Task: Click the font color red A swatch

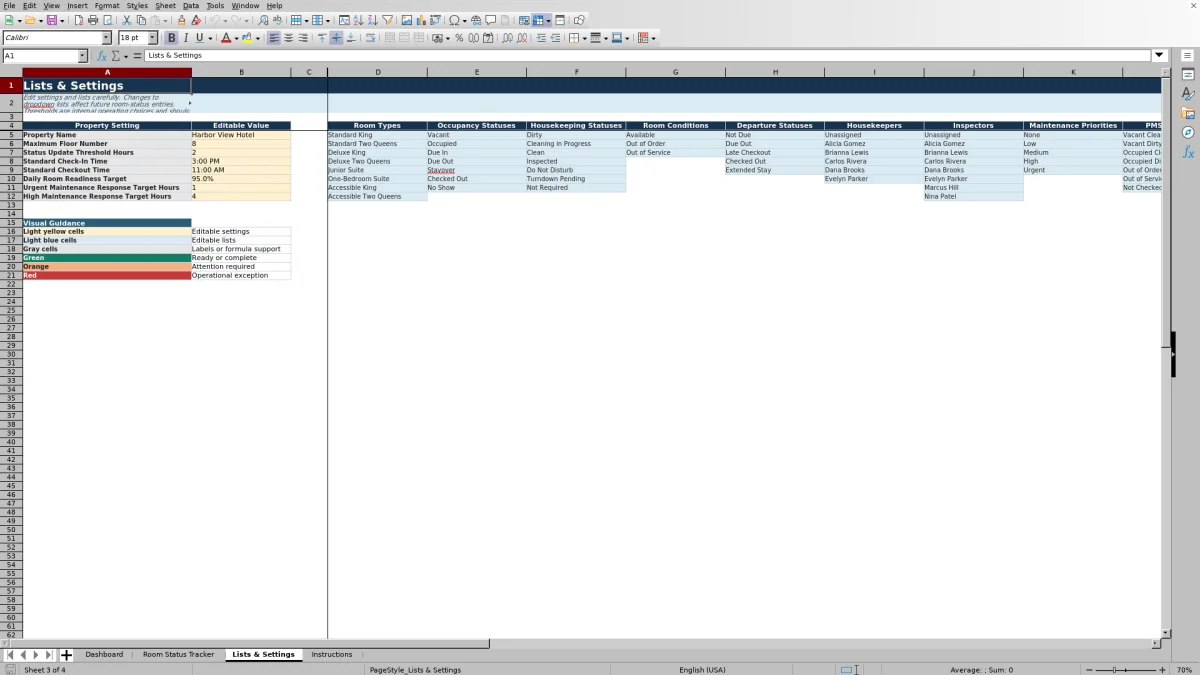Action: point(226,38)
